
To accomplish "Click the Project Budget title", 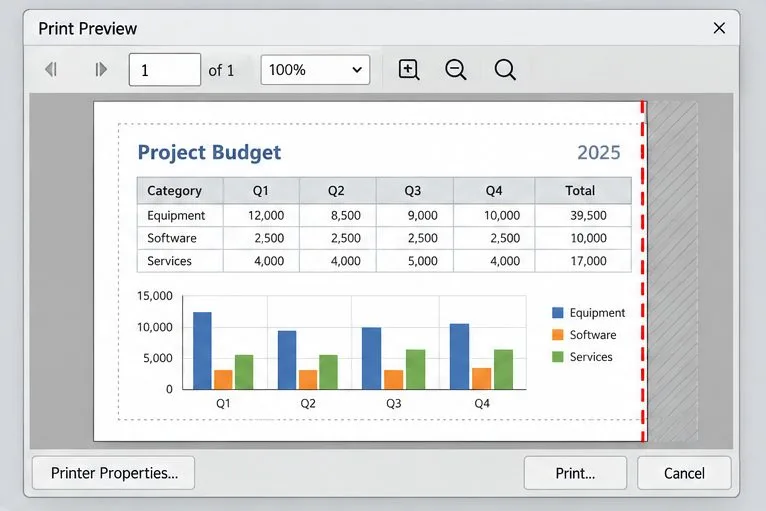I will point(209,152).
